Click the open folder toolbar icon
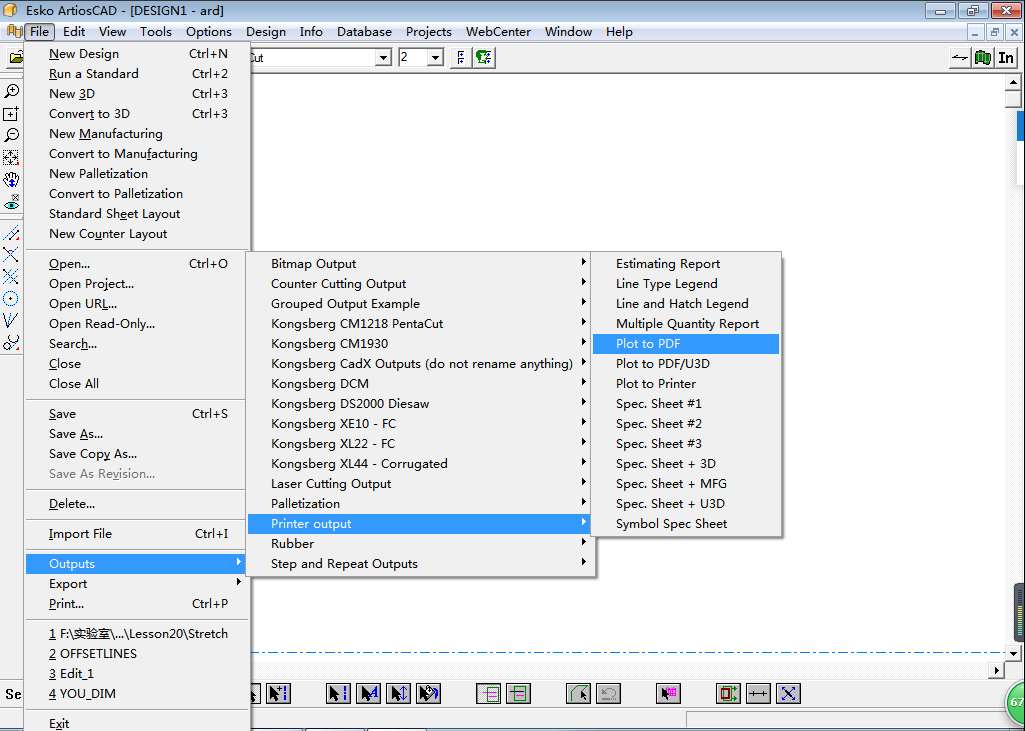The image size is (1025, 731). click(x=15, y=58)
